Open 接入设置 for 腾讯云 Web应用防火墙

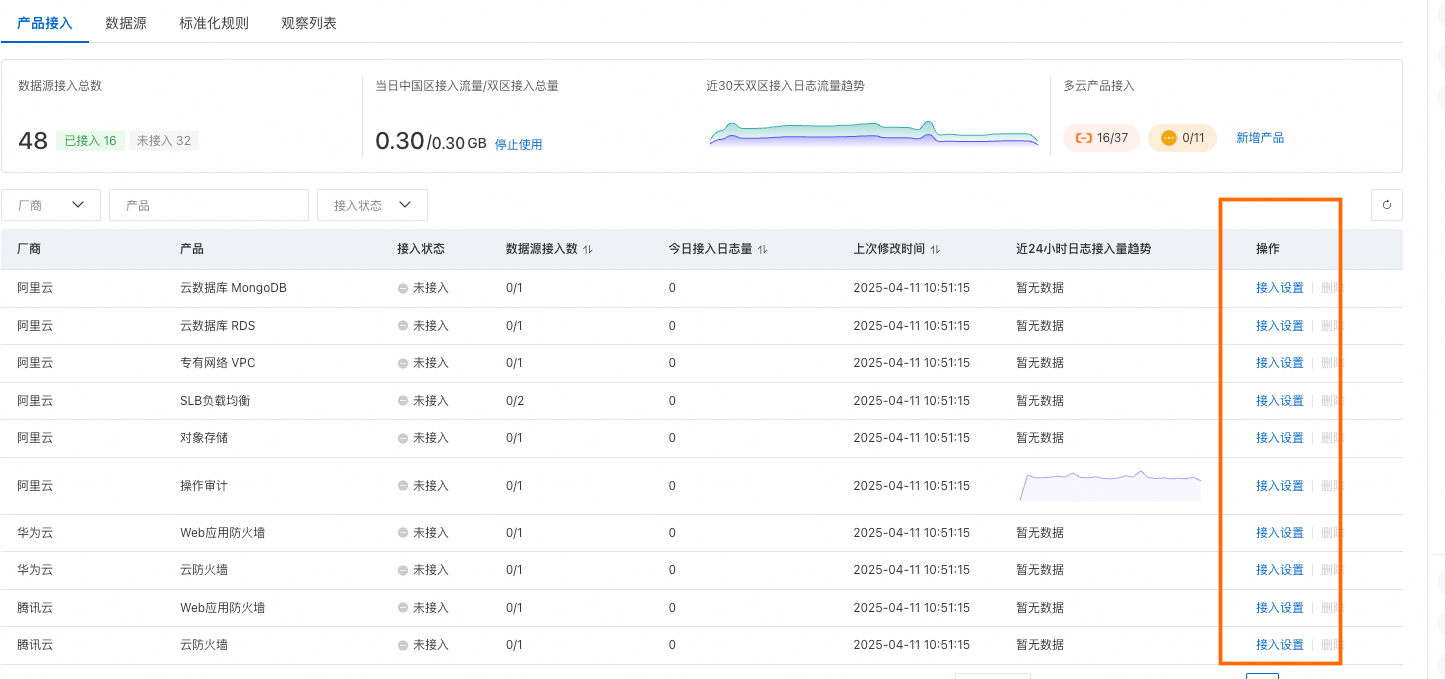pos(1280,608)
